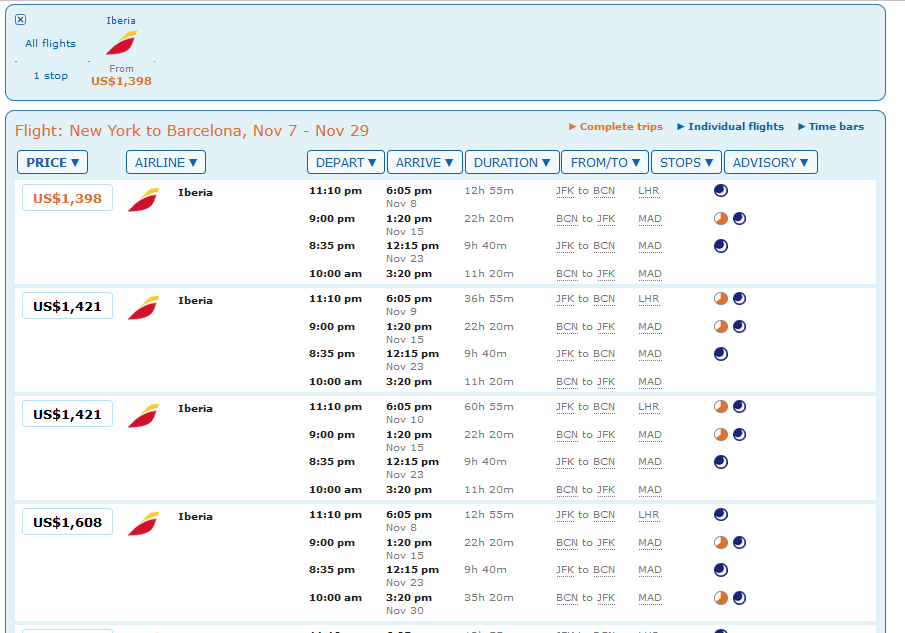This screenshot has height=633, width=905.
Task: Open the DURATION dropdown
Action: click(512, 162)
